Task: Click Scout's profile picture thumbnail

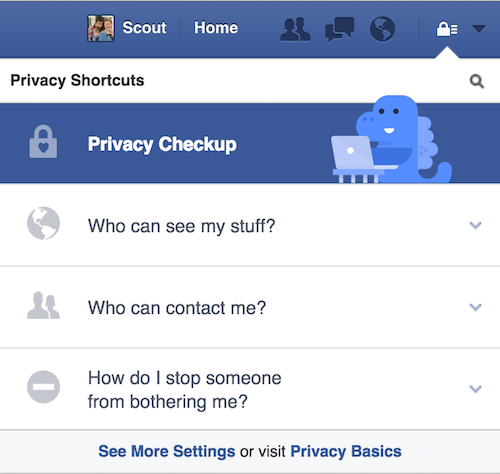Action: (101, 28)
